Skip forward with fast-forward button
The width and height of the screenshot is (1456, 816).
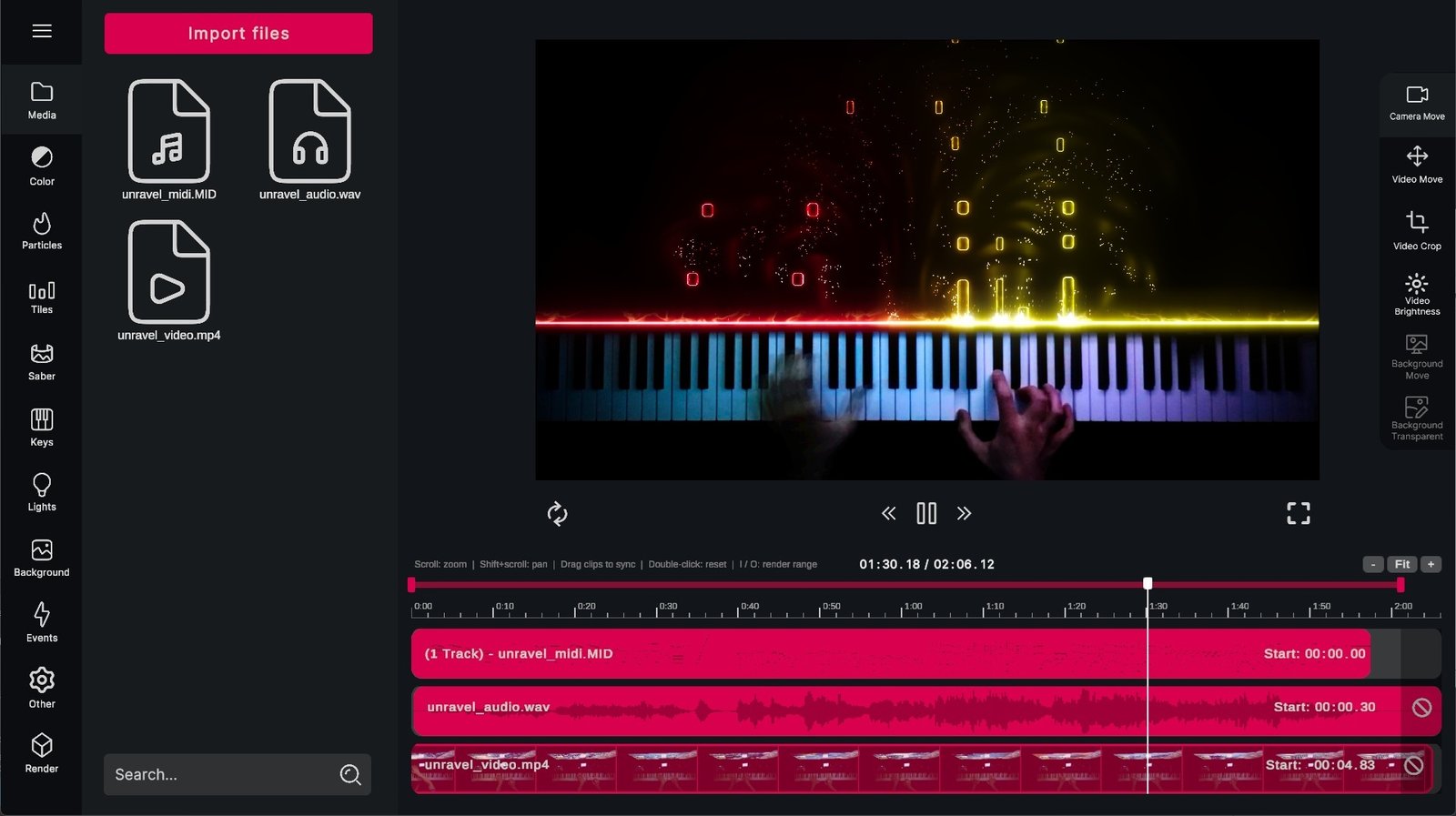coord(964,513)
